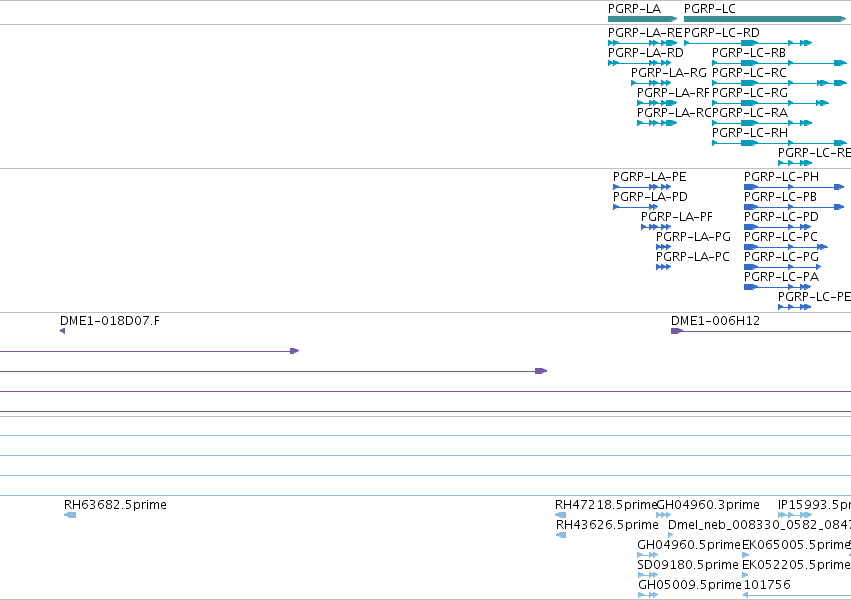Open transcript PGRP-LC-RB
The width and height of the screenshot is (851, 600).
click(779, 63)
